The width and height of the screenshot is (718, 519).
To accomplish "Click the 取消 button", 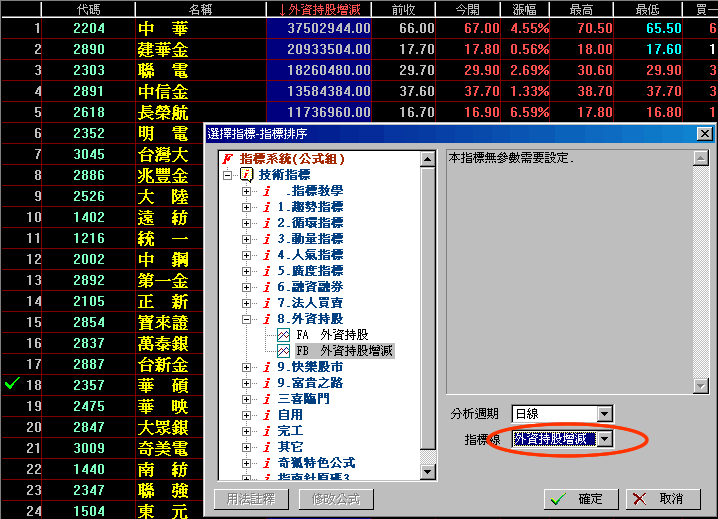I will [x=663, y=499].
